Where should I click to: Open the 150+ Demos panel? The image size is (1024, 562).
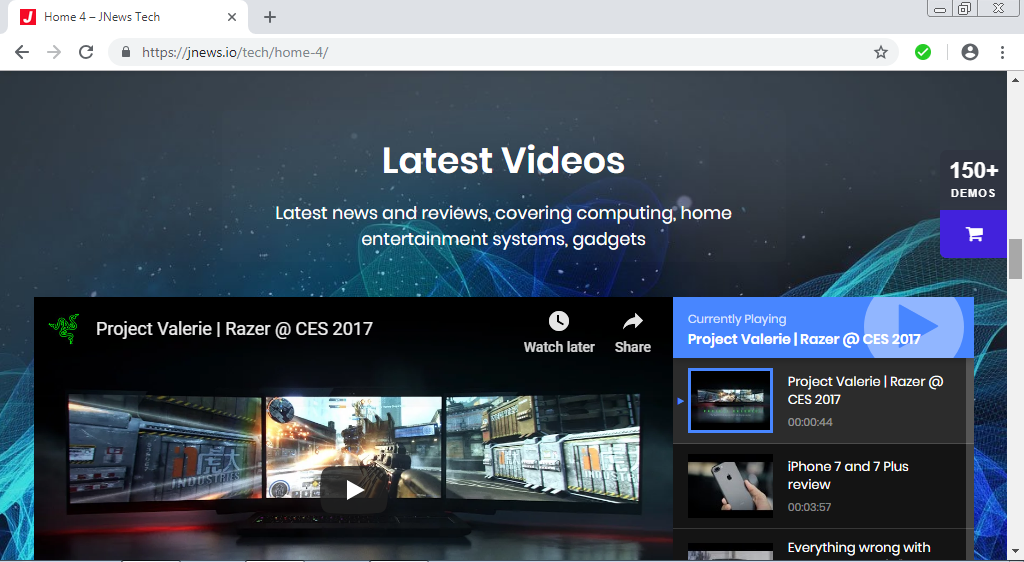tap(973, 180)
